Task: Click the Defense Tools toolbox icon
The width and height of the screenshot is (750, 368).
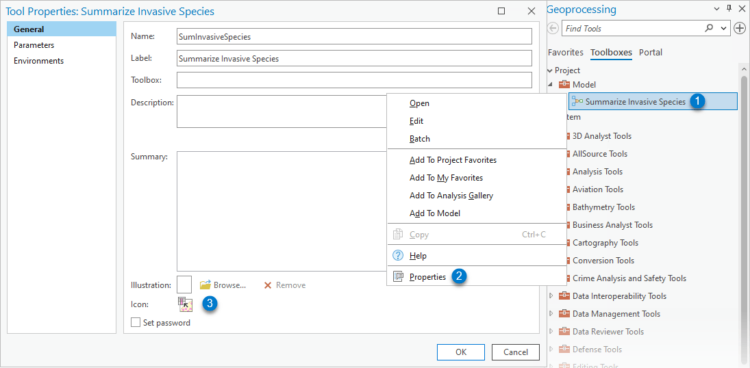Action: point(564,349)
